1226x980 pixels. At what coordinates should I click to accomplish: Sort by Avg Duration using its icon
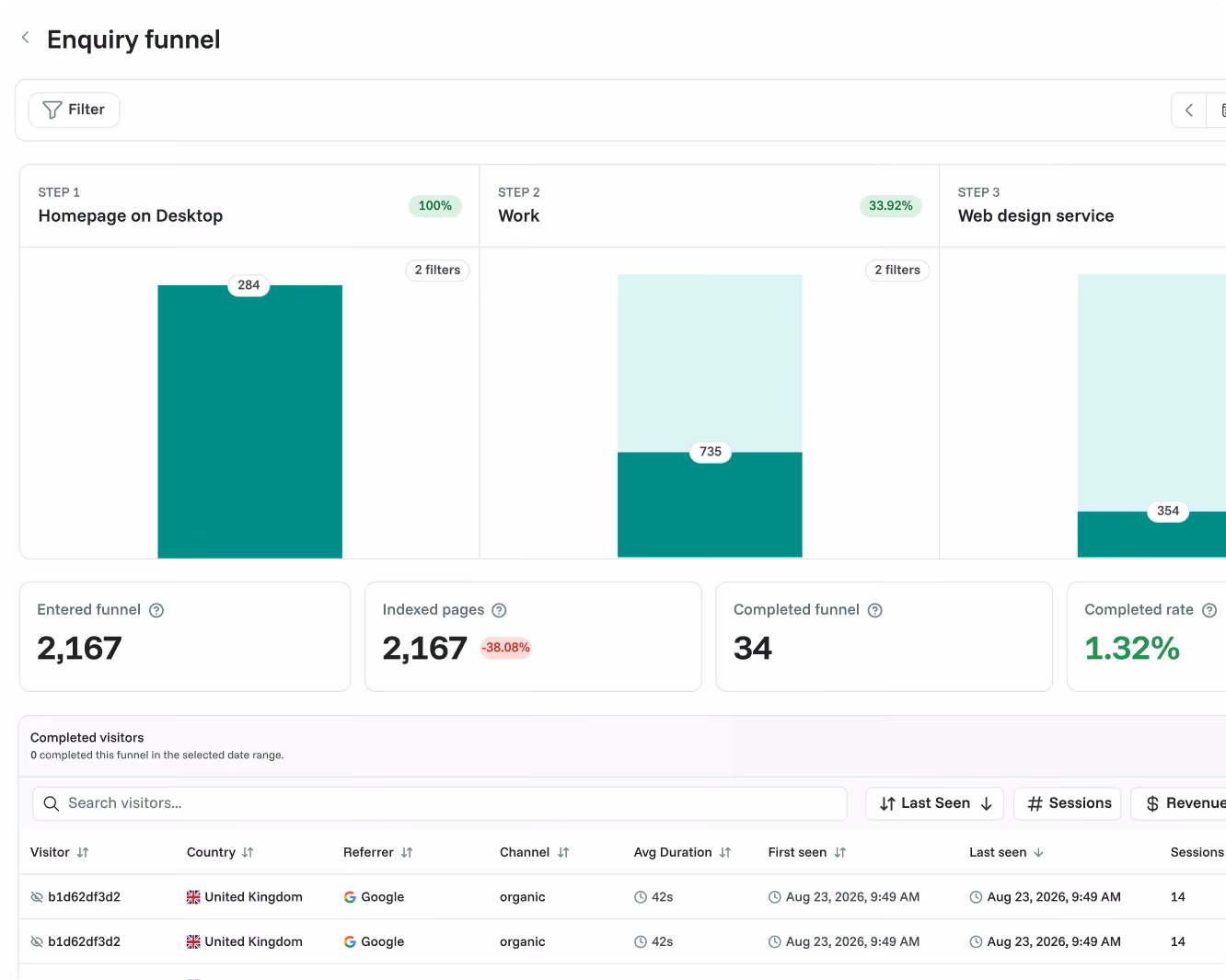(725, 853)
